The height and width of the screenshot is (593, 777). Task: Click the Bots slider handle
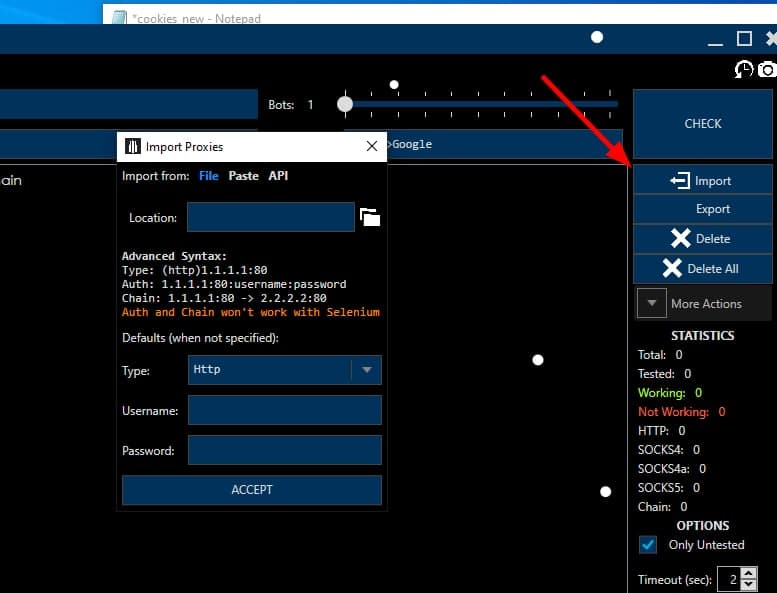click(345, 104)
